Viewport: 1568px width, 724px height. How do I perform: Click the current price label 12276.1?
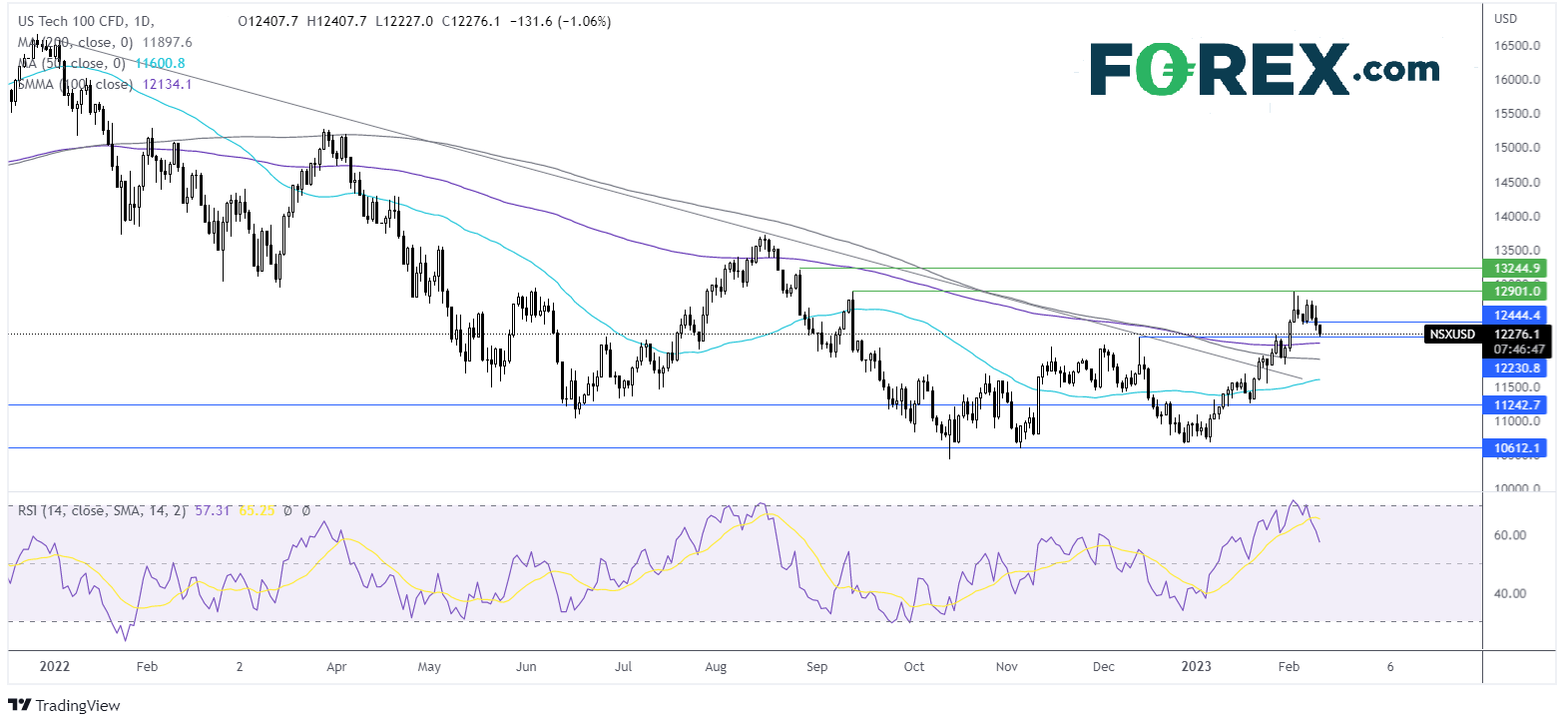(1517, 334)
